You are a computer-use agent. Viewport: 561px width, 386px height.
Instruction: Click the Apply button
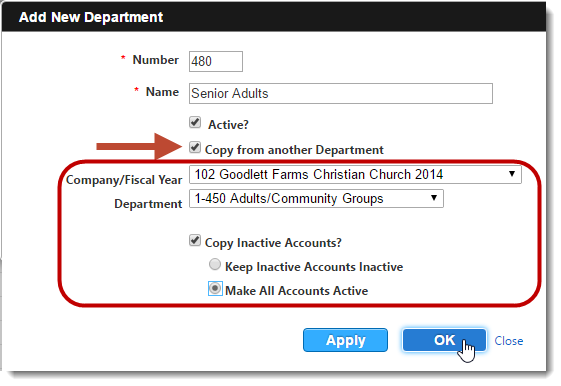click(345, 340)
